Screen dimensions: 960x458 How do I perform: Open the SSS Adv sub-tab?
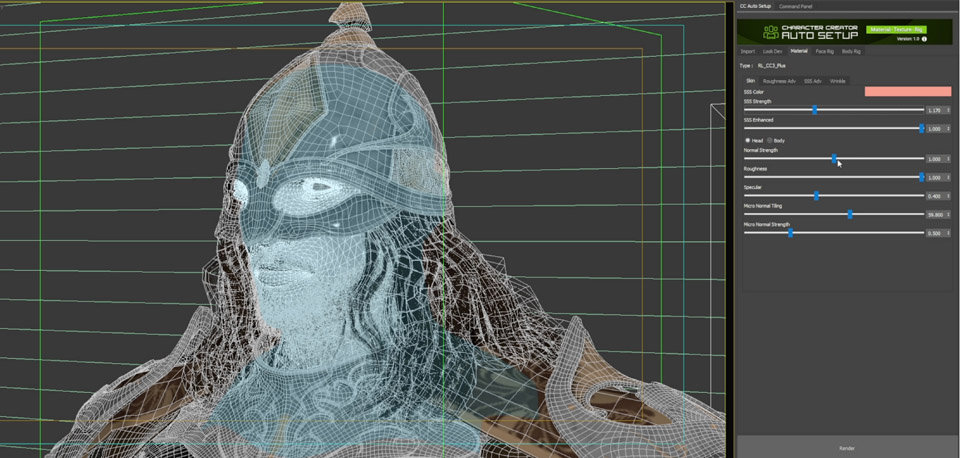(x=812, y=81)
